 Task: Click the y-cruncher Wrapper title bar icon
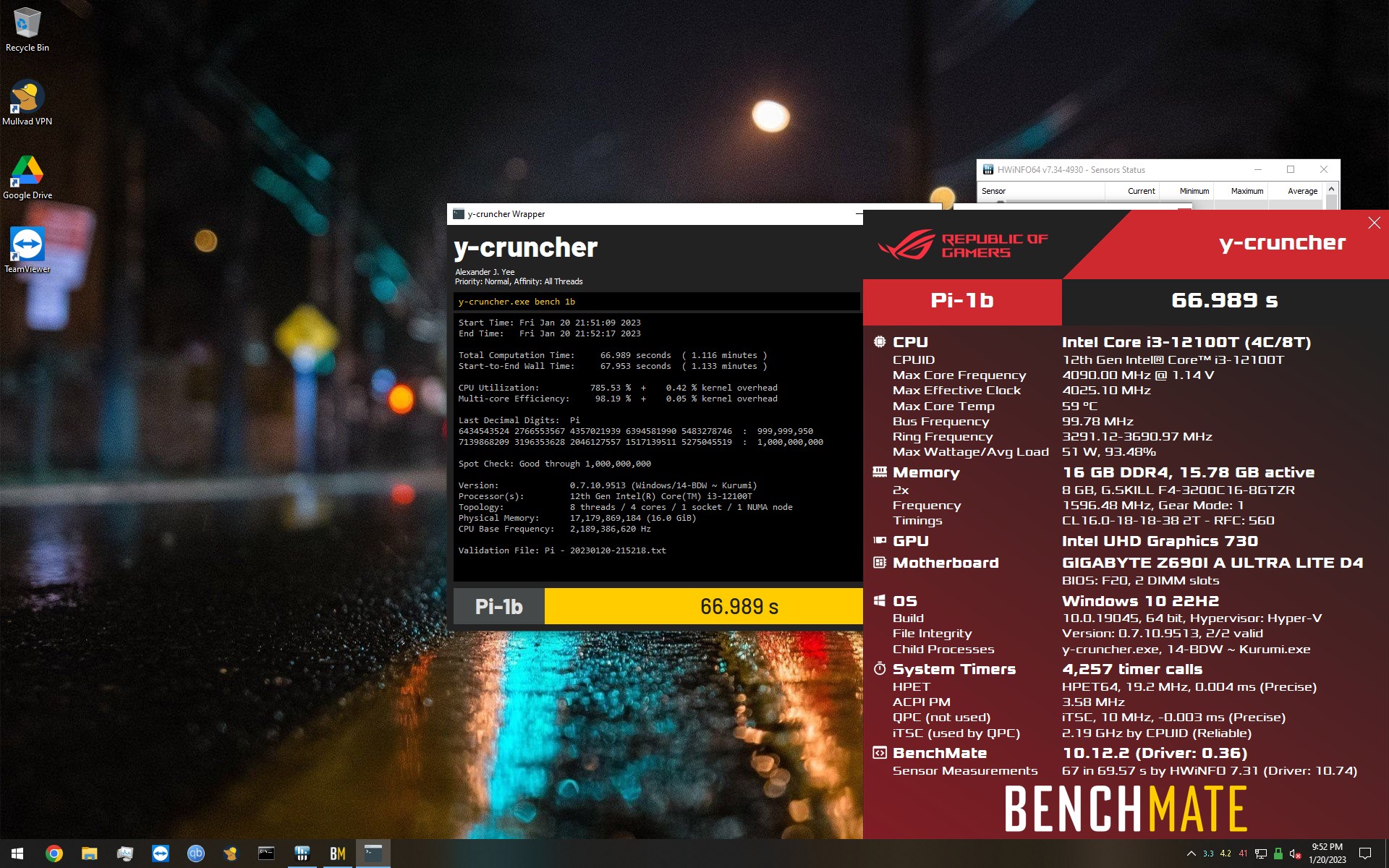pos(458,214)
